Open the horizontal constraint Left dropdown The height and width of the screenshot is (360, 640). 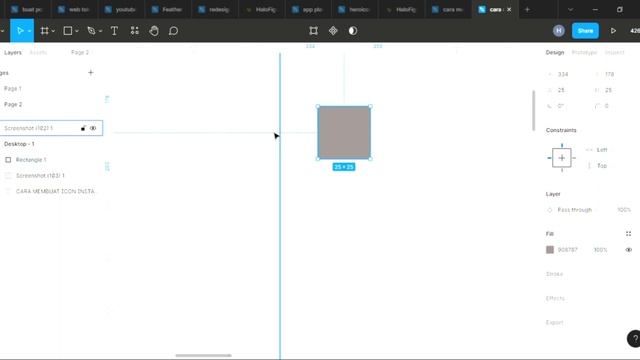coord(602,150)
